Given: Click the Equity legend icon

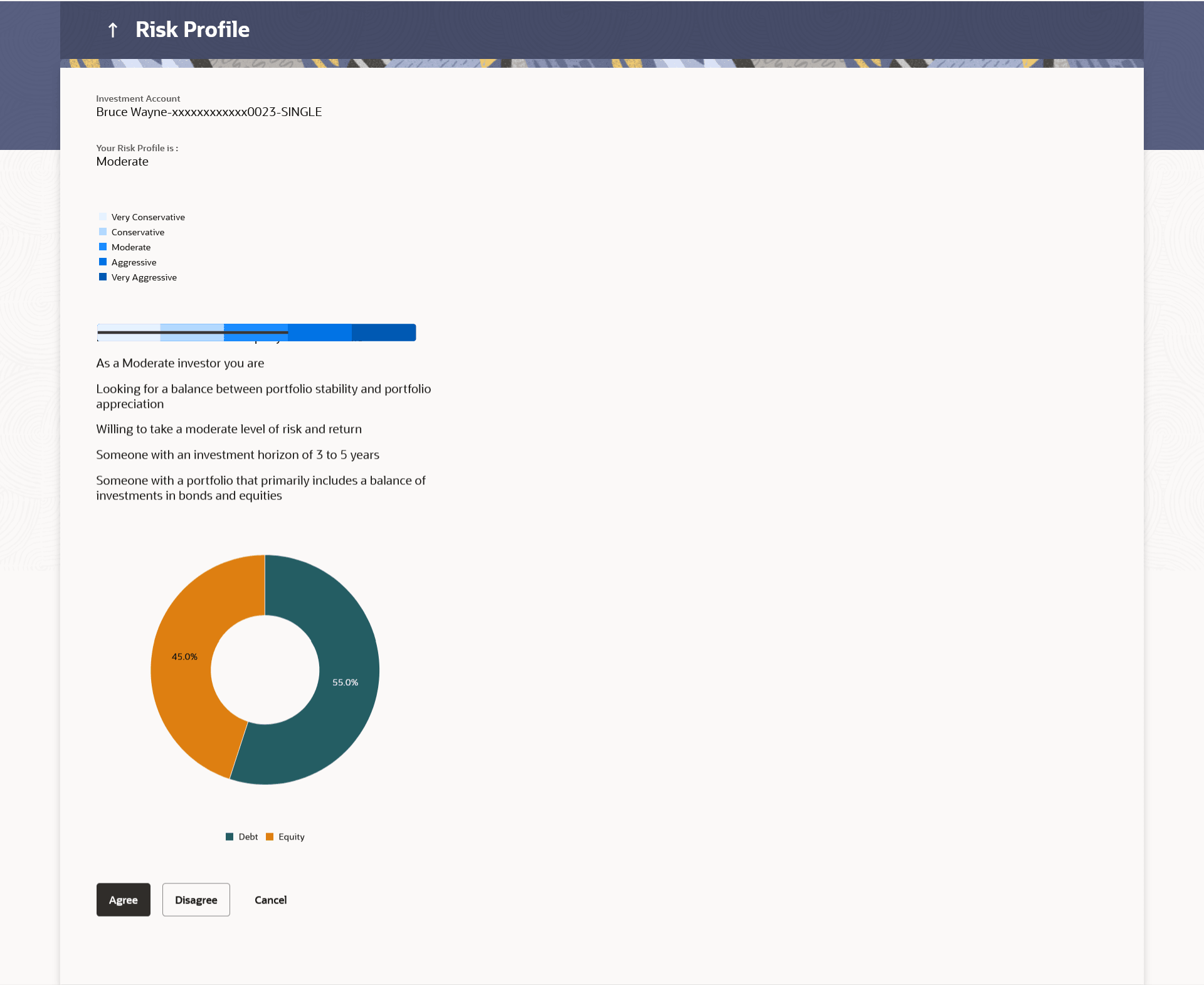Looking at the screenshot, I should pos(270,837).
